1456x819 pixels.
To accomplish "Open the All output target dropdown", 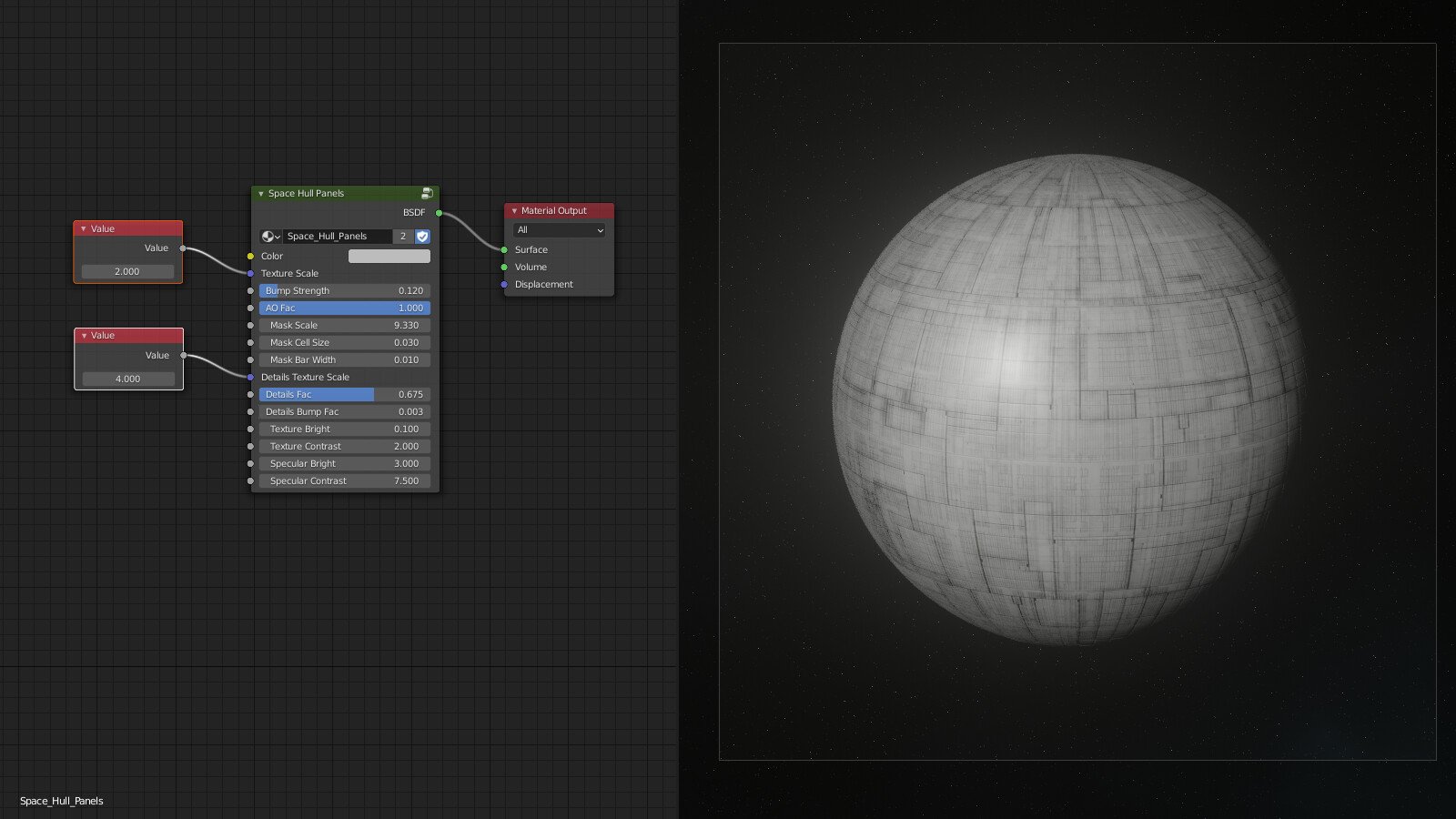I will click(558, 230).
